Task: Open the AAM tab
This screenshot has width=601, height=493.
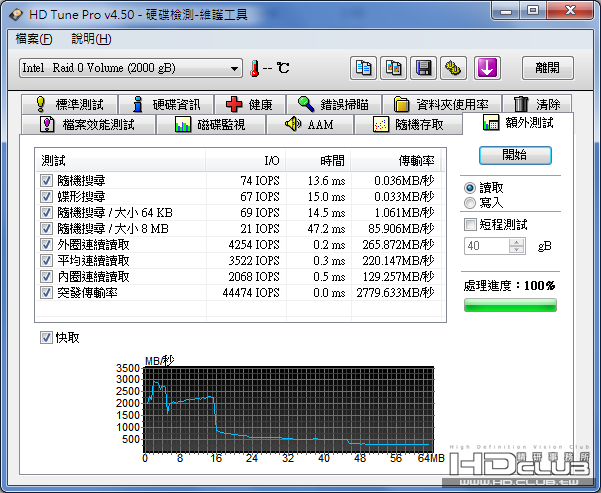Action: 309,124
